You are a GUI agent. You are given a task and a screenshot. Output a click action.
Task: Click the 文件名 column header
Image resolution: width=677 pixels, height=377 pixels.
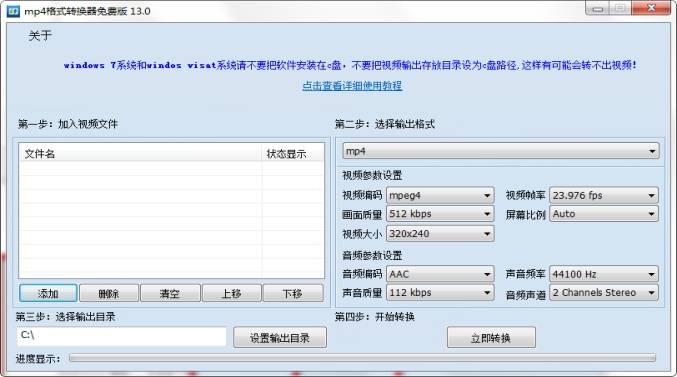click(140, 153)
